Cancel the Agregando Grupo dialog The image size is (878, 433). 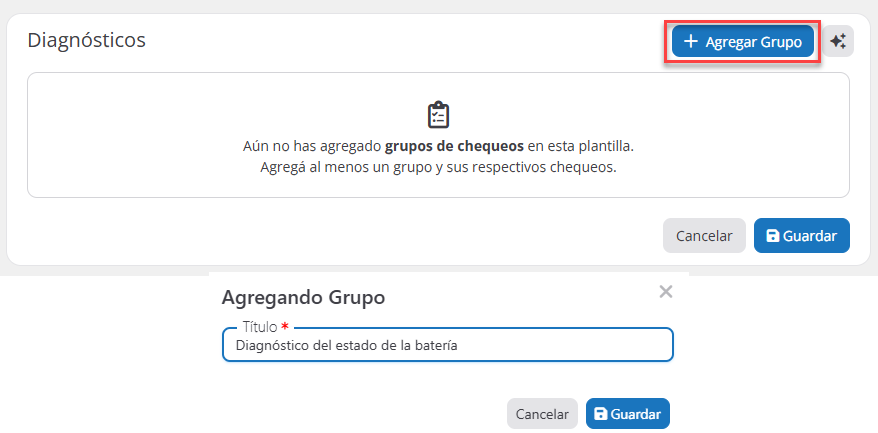click(542, 414)
